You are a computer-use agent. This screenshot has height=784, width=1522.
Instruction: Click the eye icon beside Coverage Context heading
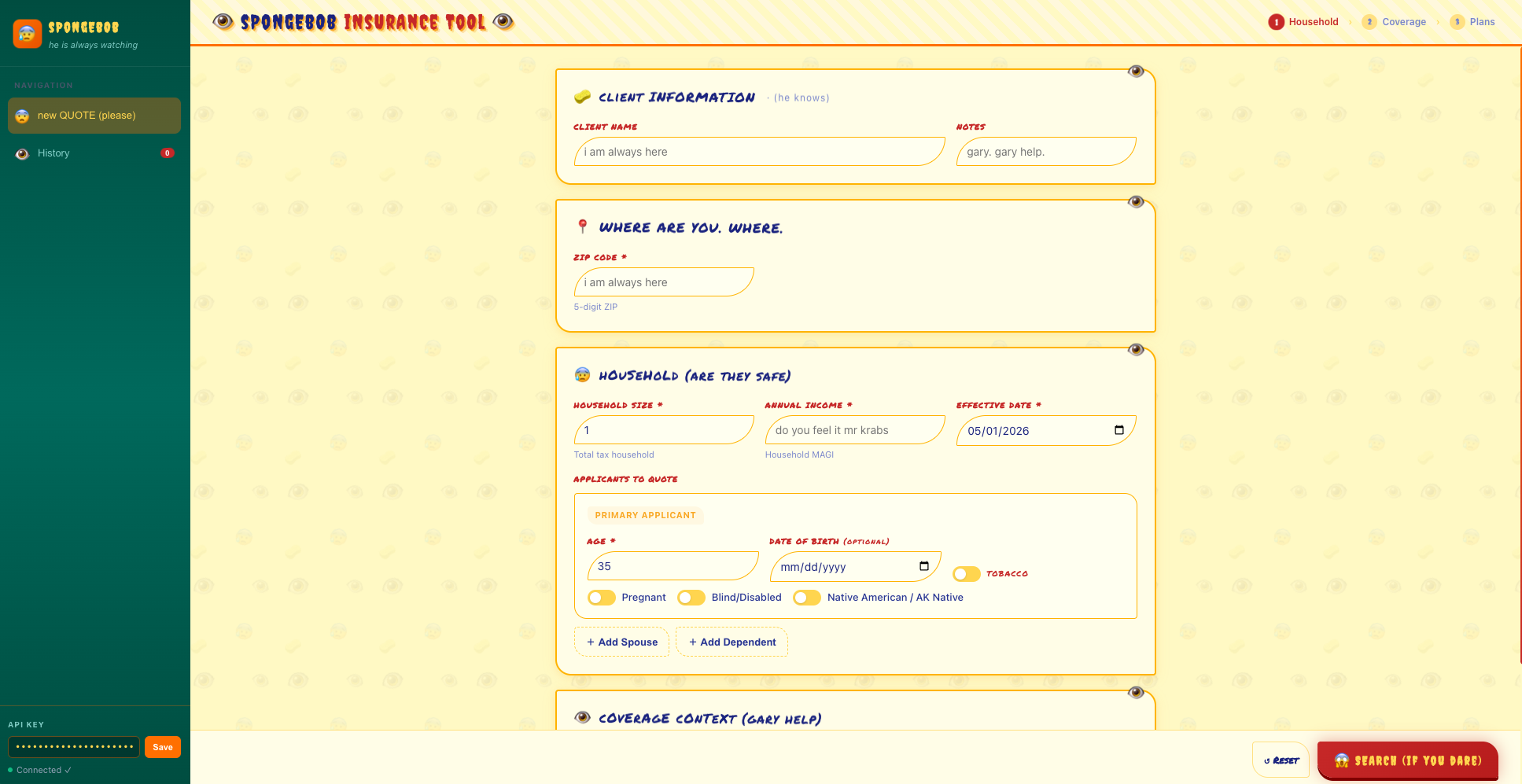(582, 717)
